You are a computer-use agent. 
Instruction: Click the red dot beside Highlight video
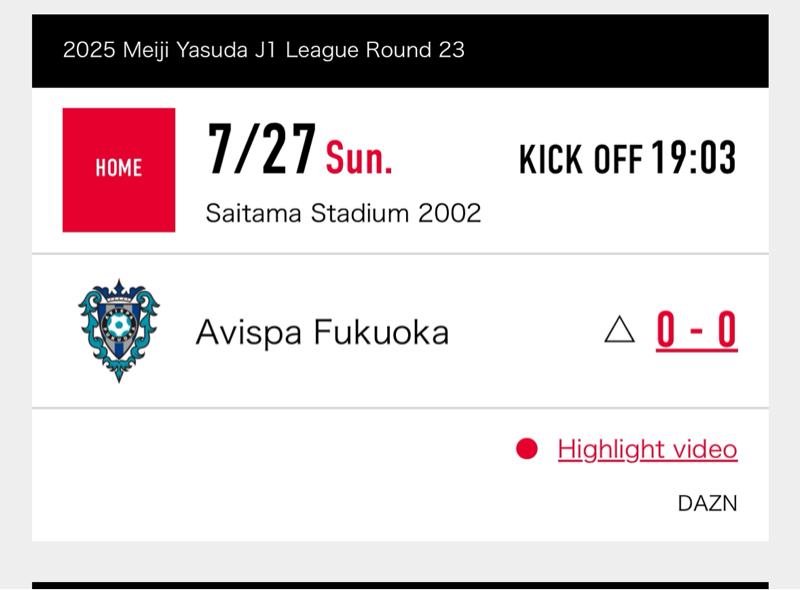pyautogui.click(x=527, y=449)
